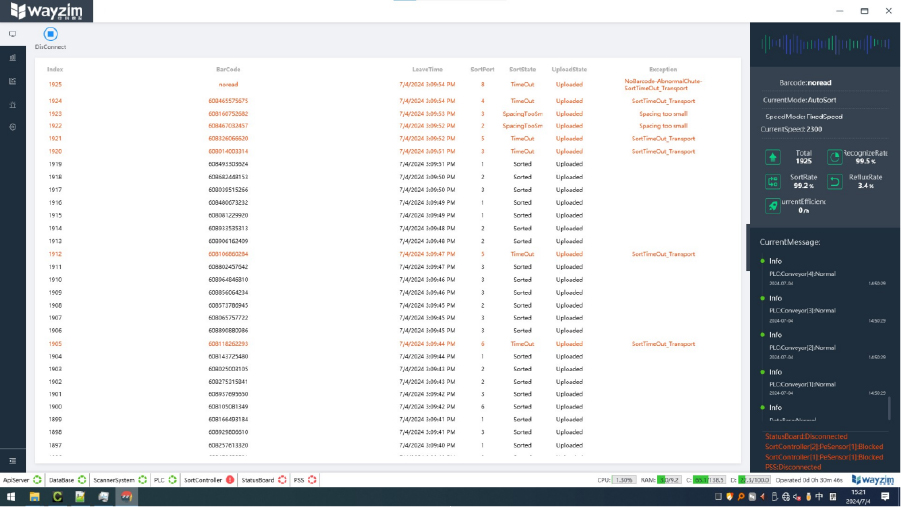Collapse the right panel using edge handle
The image size is (901, 507).
point(748,247)
